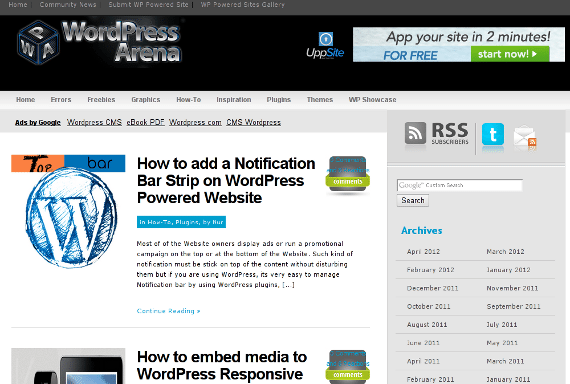Click the 'Ads by Google' label
Viewport: 570px width, 384px height.
click(38, 123)
